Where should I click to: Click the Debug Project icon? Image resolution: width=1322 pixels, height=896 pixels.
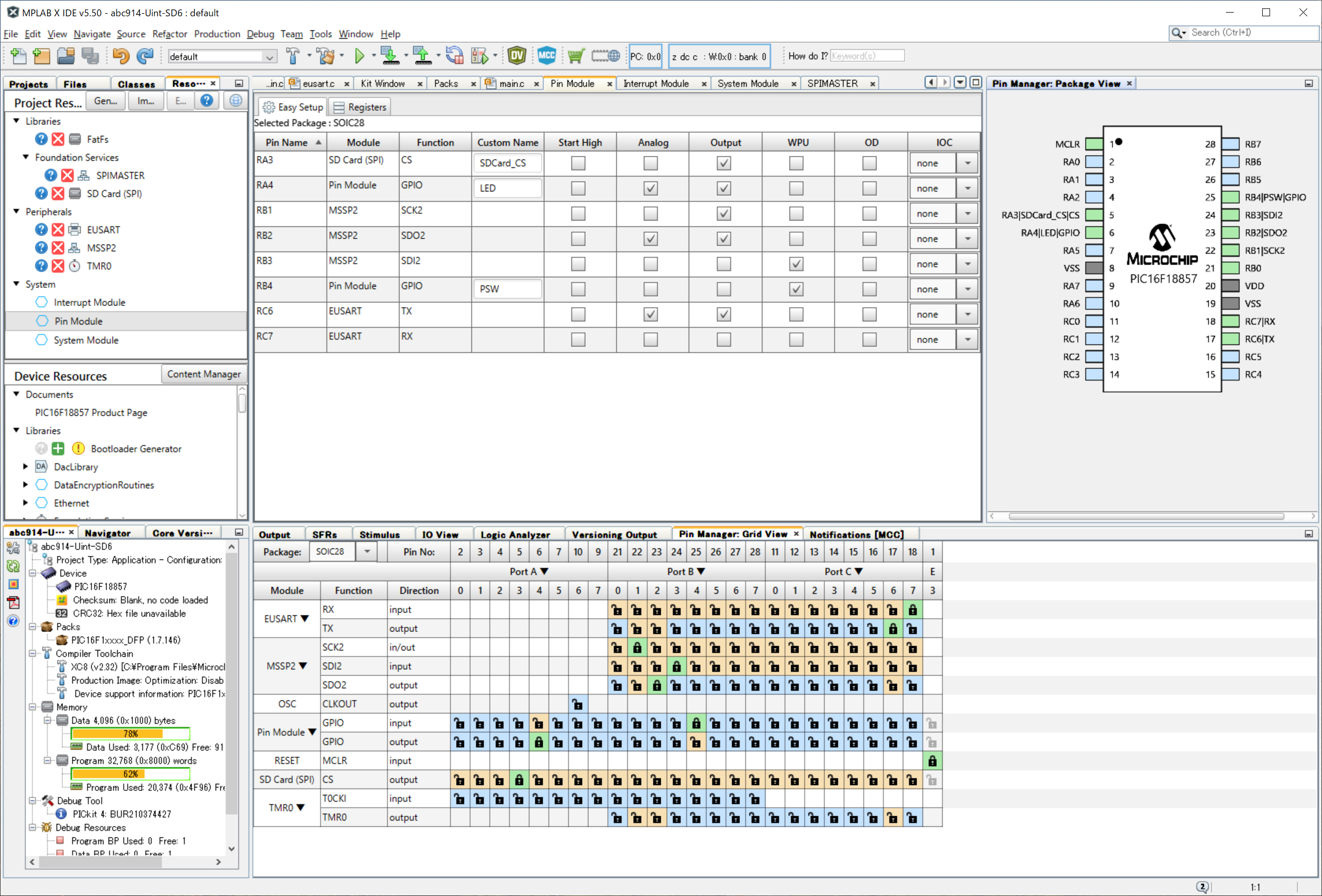[x=480, y=56]
